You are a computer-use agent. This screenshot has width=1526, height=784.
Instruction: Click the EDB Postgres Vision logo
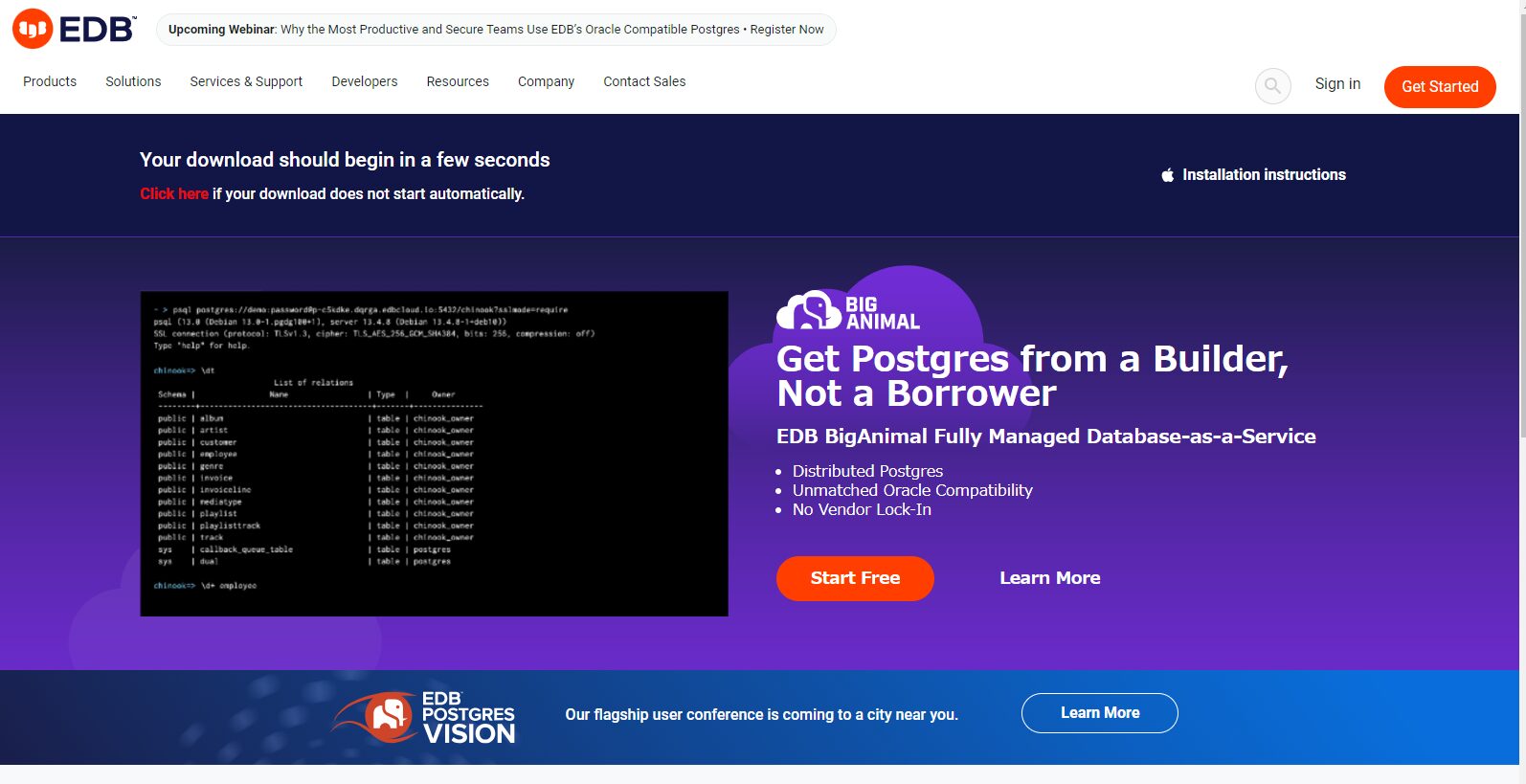(x=424, y=717)
